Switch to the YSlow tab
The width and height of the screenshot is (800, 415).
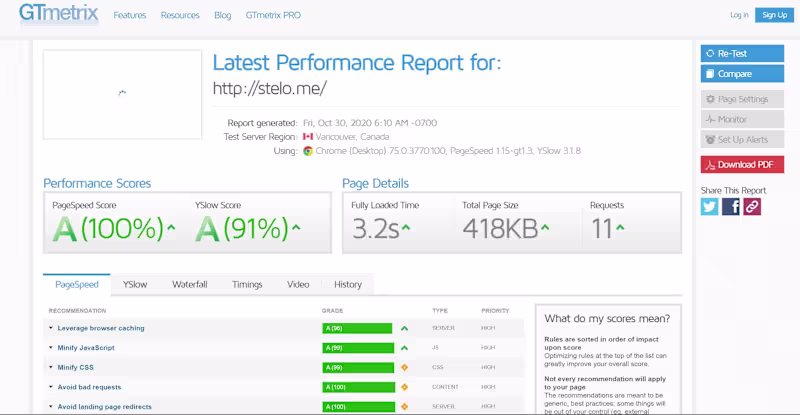click(x=135, y=284)
